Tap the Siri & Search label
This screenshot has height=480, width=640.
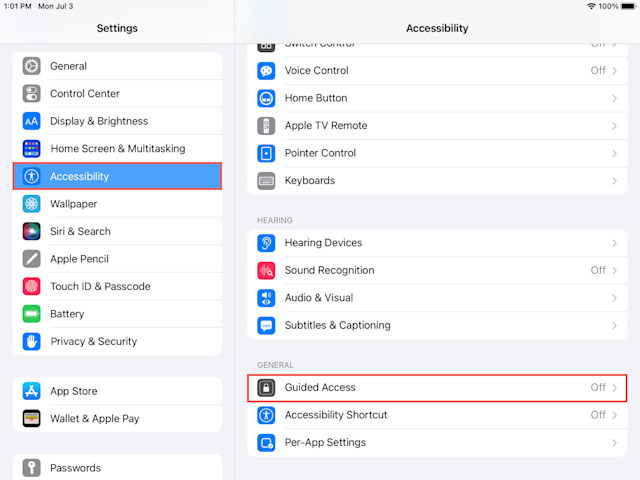point(80,231)
